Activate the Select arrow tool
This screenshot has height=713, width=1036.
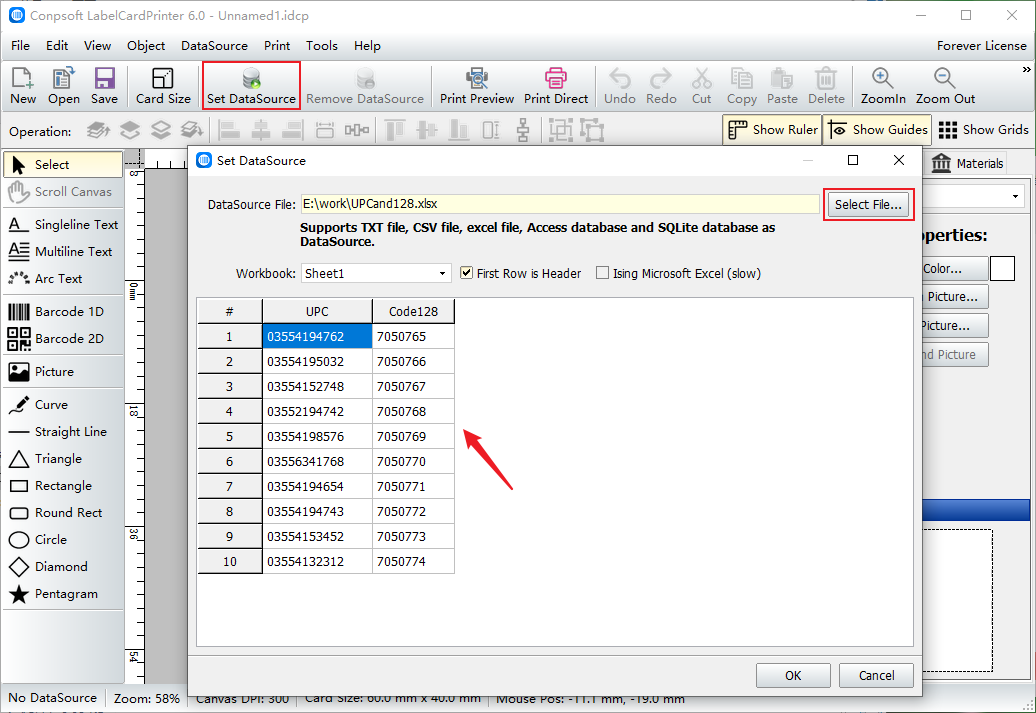point(63,165)
